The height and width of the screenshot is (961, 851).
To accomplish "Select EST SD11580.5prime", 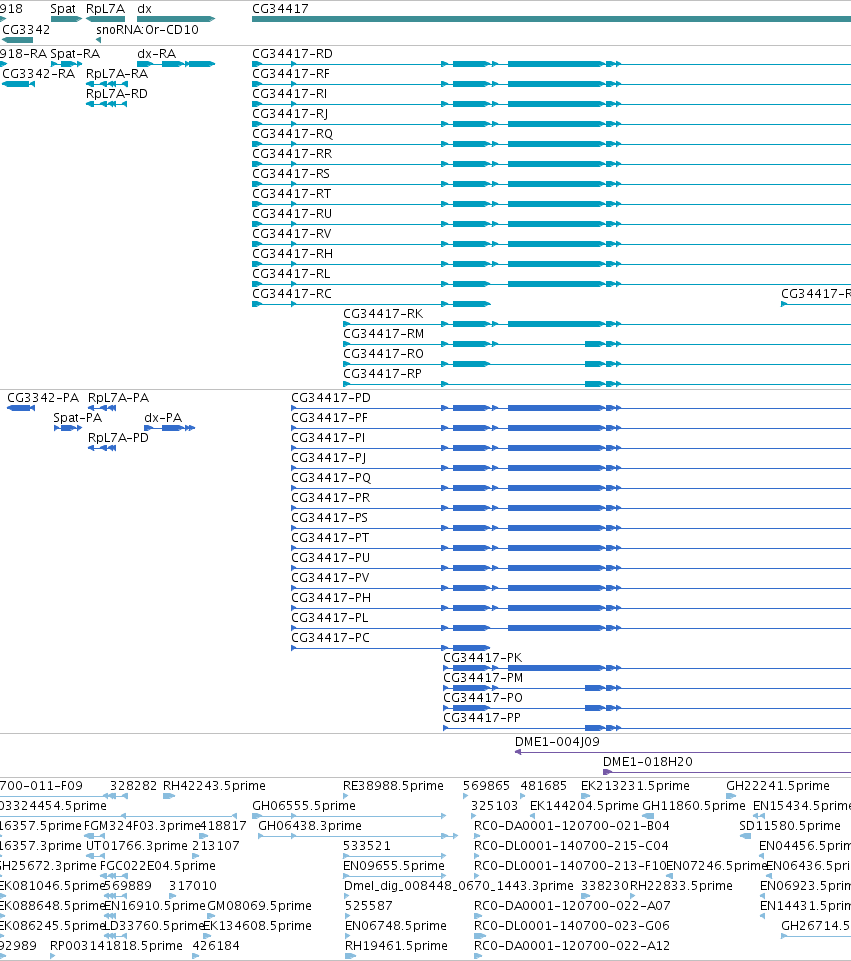I will pyautogui.click(x=790, y=826).
